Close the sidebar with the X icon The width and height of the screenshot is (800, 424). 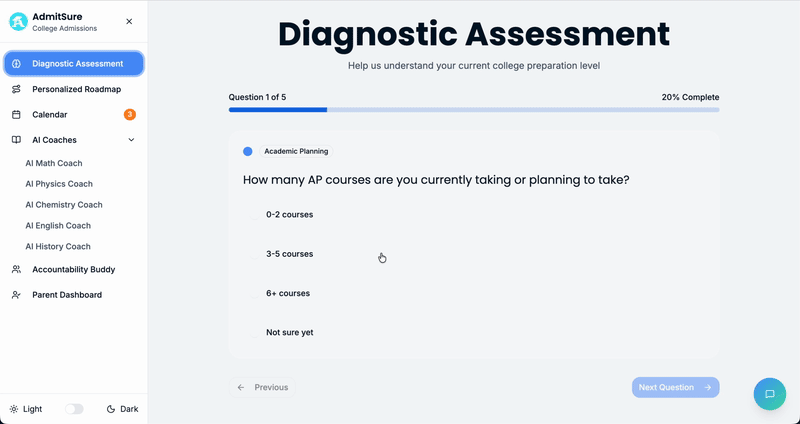coord(129,21)
